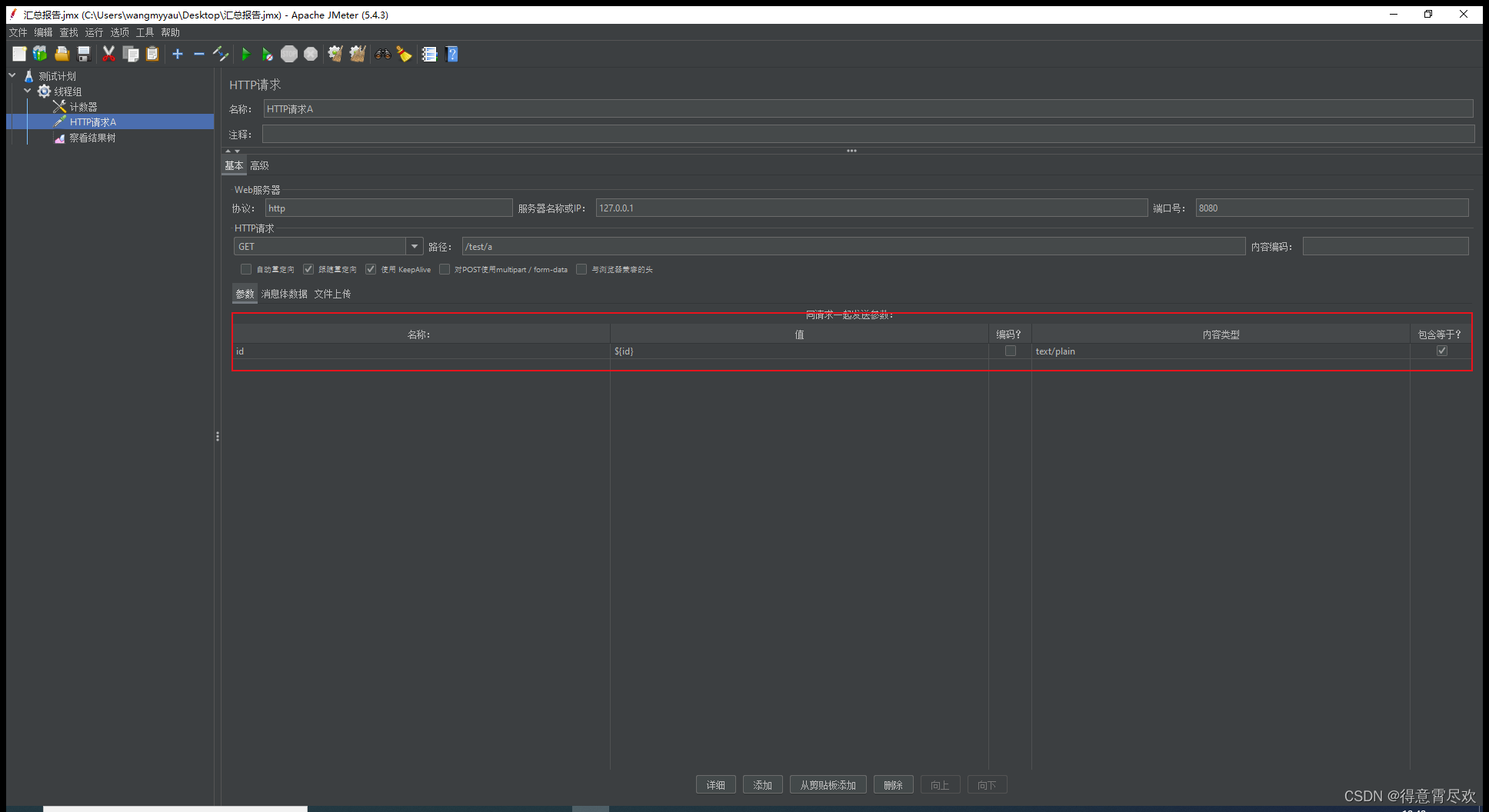Click the Open file folder icon
The image size is (1489, 812).
tap(62, 54)
